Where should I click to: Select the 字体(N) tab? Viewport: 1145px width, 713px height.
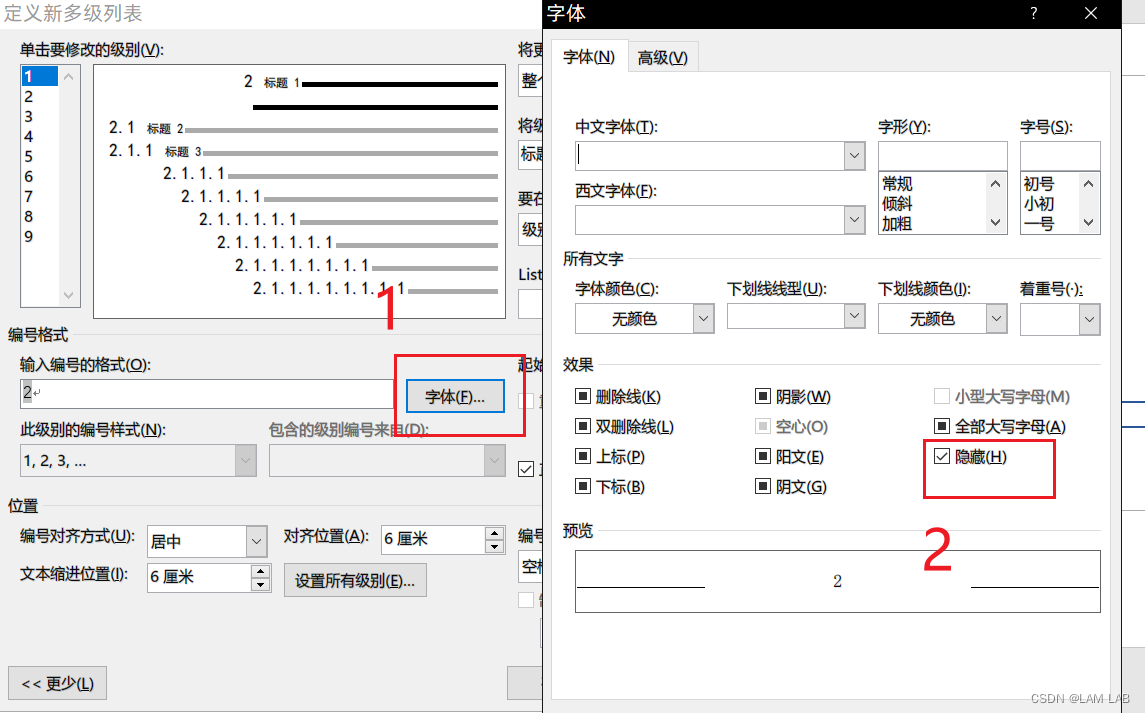[589, 56]
